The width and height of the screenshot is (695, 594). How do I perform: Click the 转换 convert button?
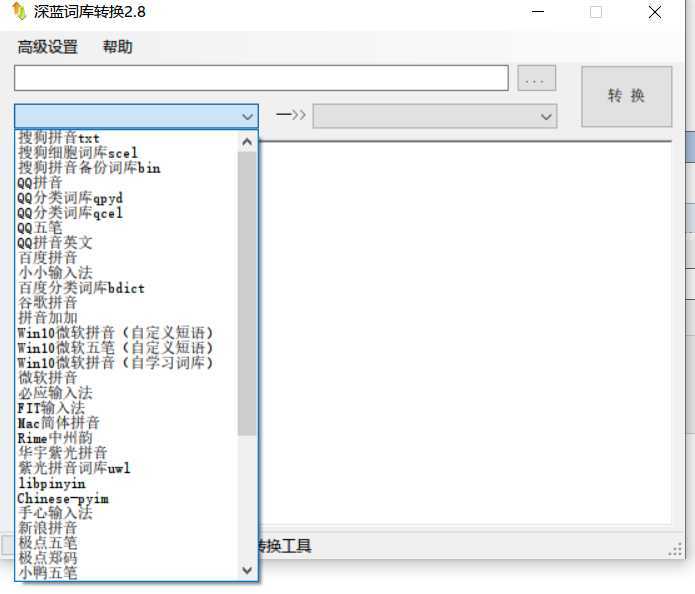(x=626, y=96)
